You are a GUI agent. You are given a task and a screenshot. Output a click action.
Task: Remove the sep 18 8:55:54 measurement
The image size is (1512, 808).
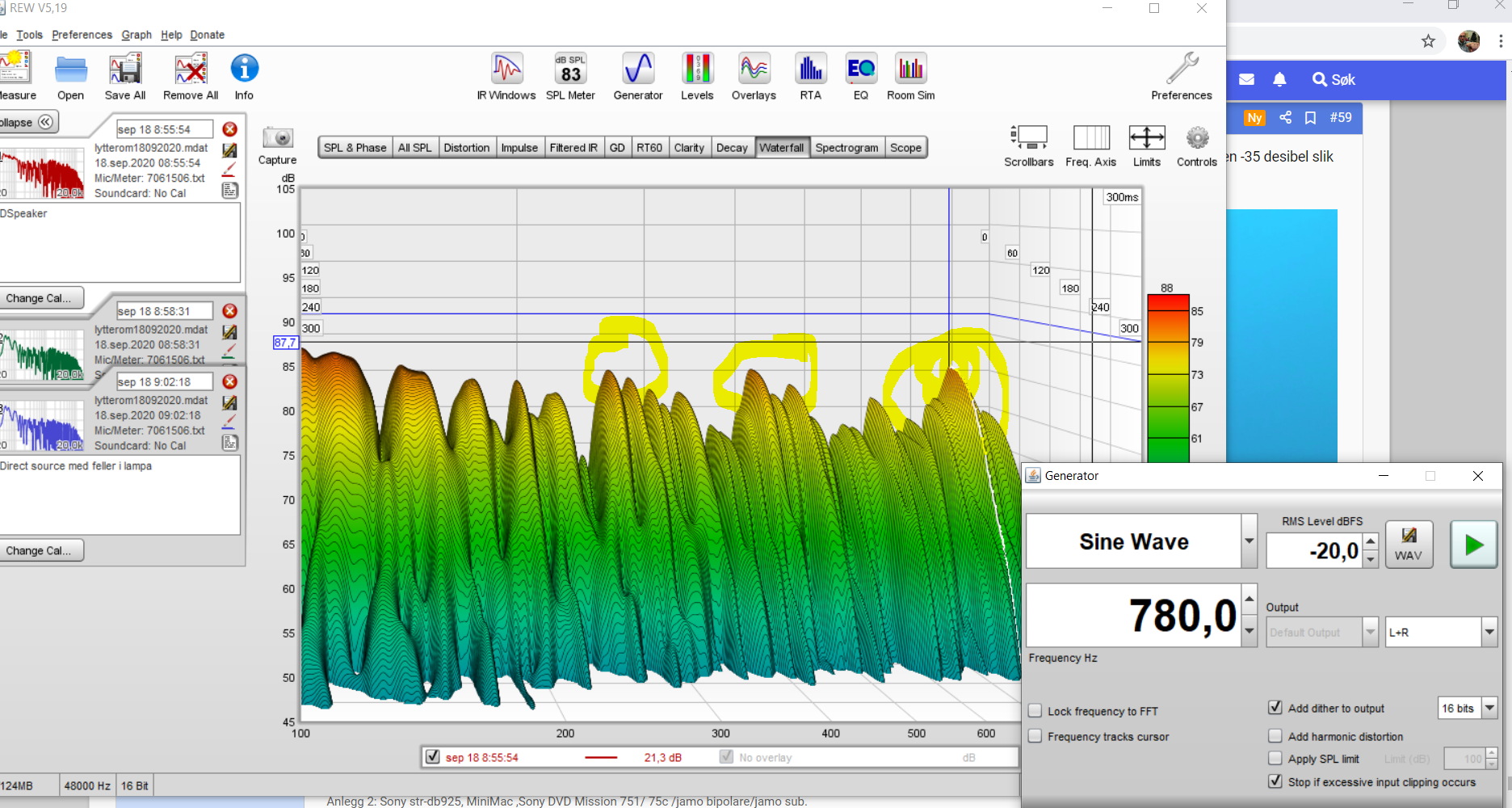pos(230,129)
